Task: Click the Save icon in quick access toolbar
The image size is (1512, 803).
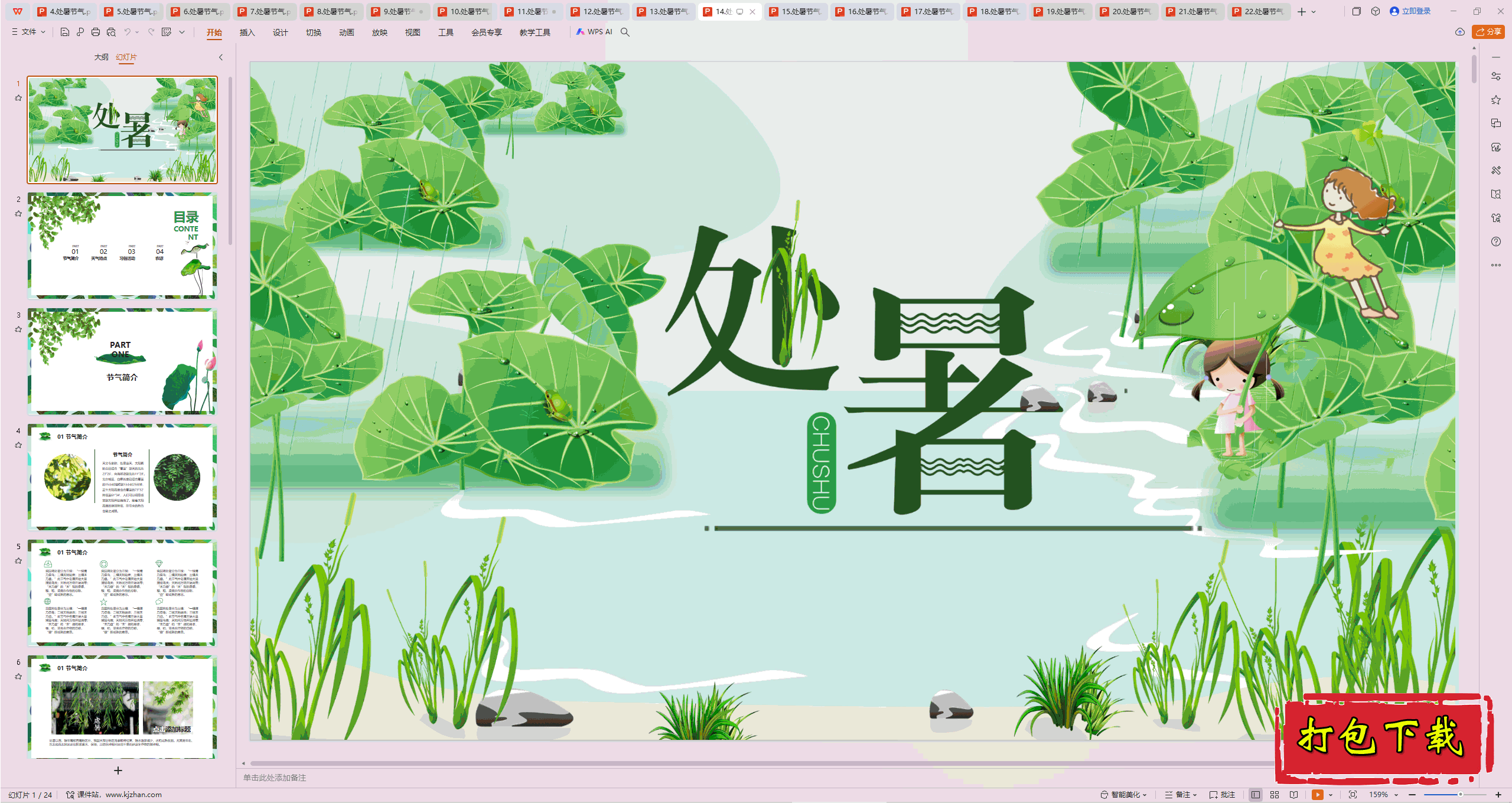Action: pos(65,32)
